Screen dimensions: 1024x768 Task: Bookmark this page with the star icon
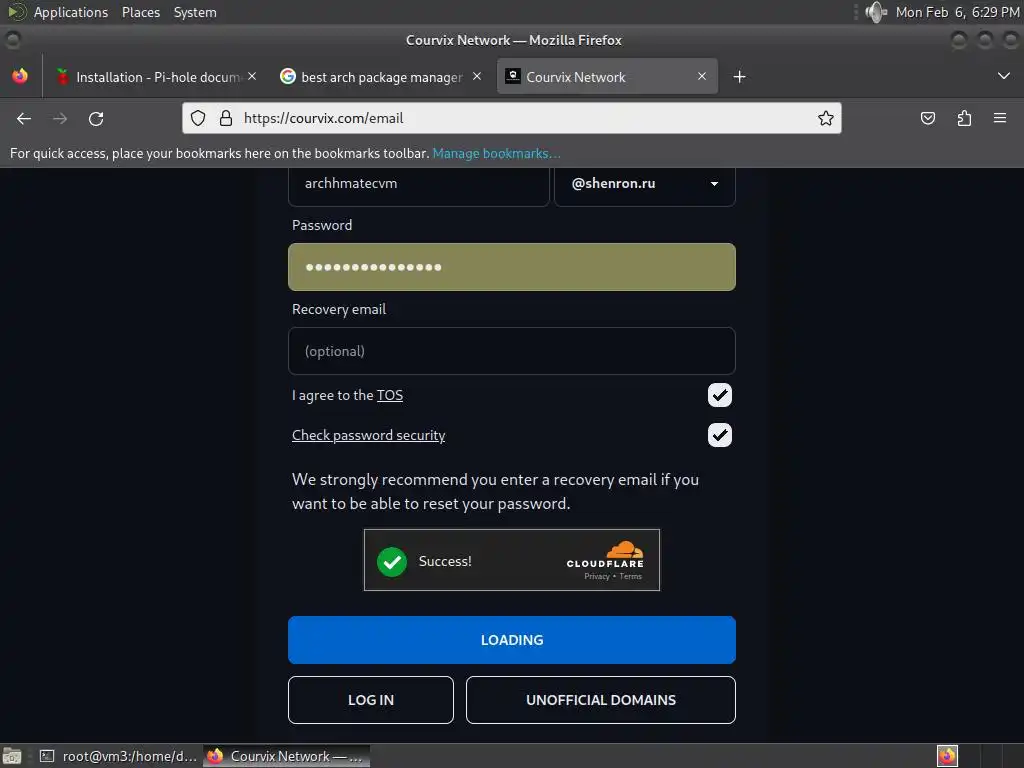[x=825, y=118]
